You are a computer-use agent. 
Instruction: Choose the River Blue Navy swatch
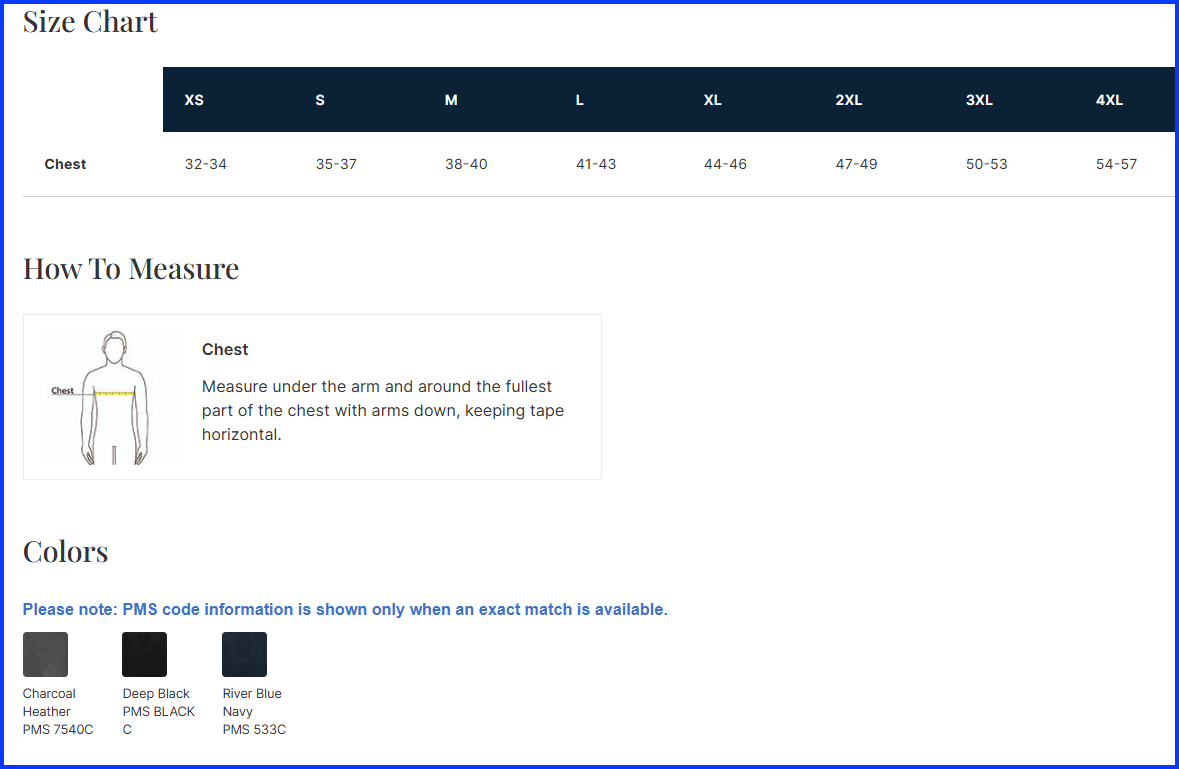tap(244, 654)
